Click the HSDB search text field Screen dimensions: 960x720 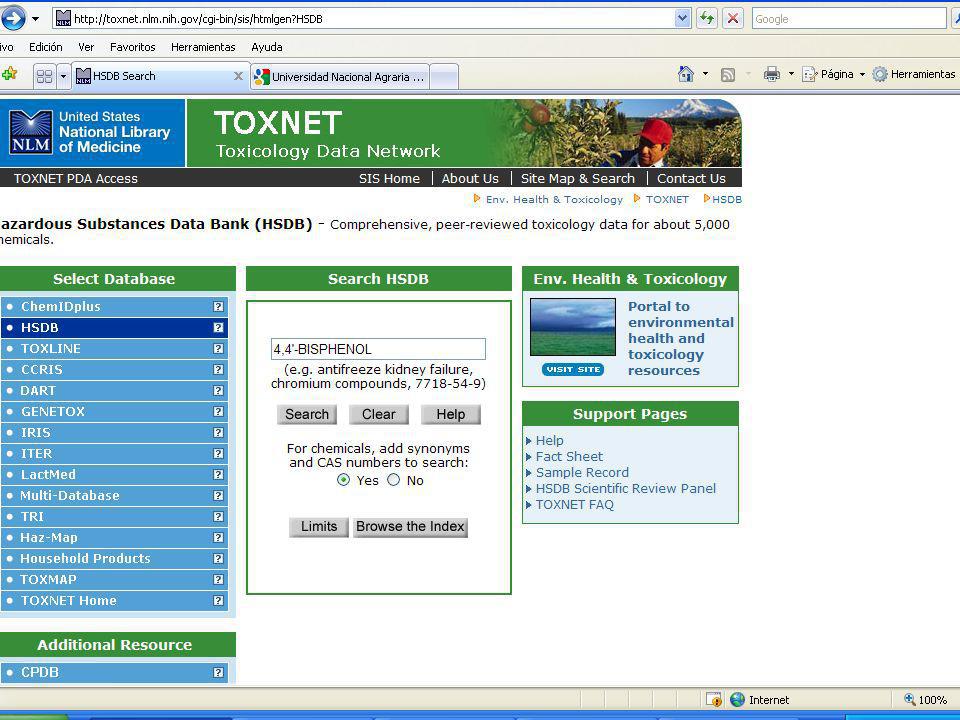click(378, 349)
